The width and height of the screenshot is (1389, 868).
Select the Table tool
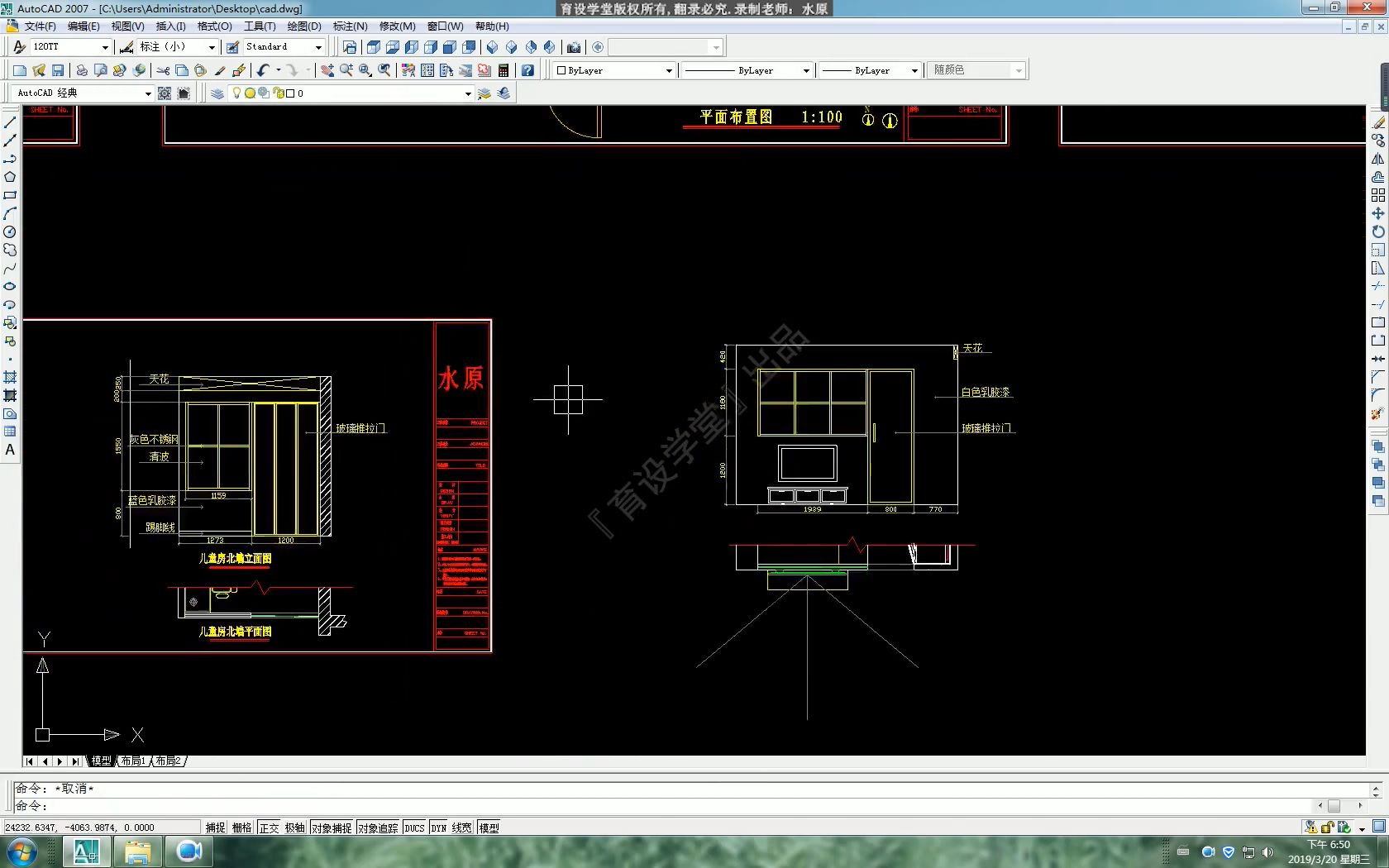tap(10, 432)
